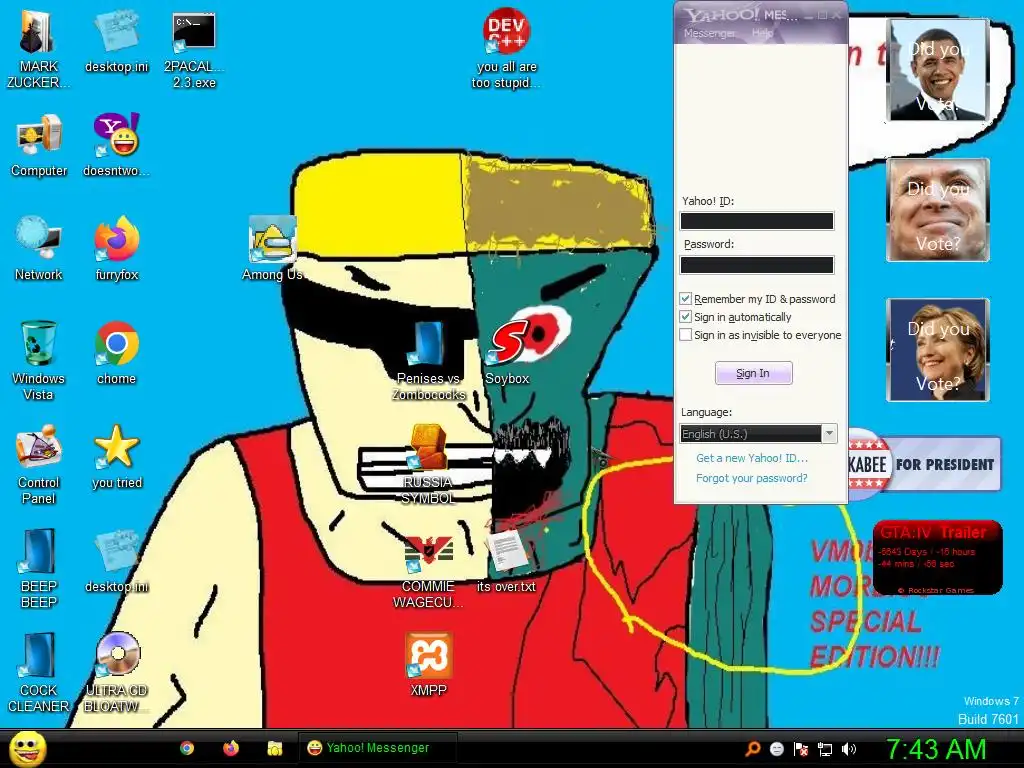The width and height of the screenshot is (1024, 768).
Task: Click the Password input field
Action: coord(757,264)
